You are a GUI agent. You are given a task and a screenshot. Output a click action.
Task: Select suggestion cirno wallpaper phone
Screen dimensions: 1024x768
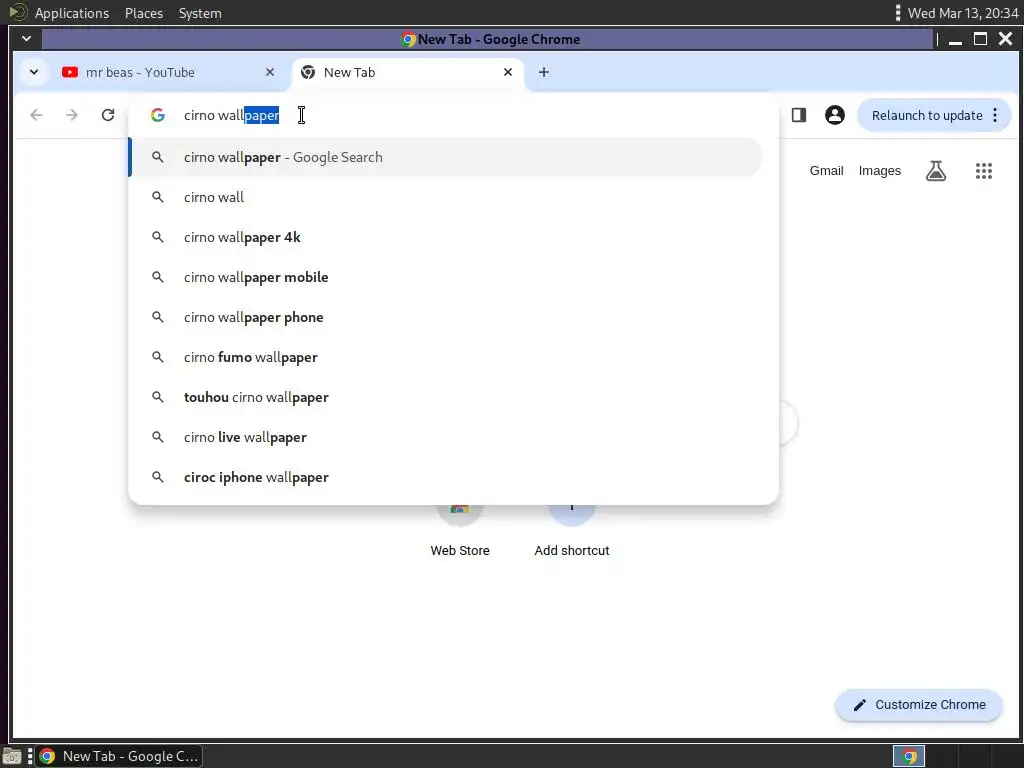(445, 317)
